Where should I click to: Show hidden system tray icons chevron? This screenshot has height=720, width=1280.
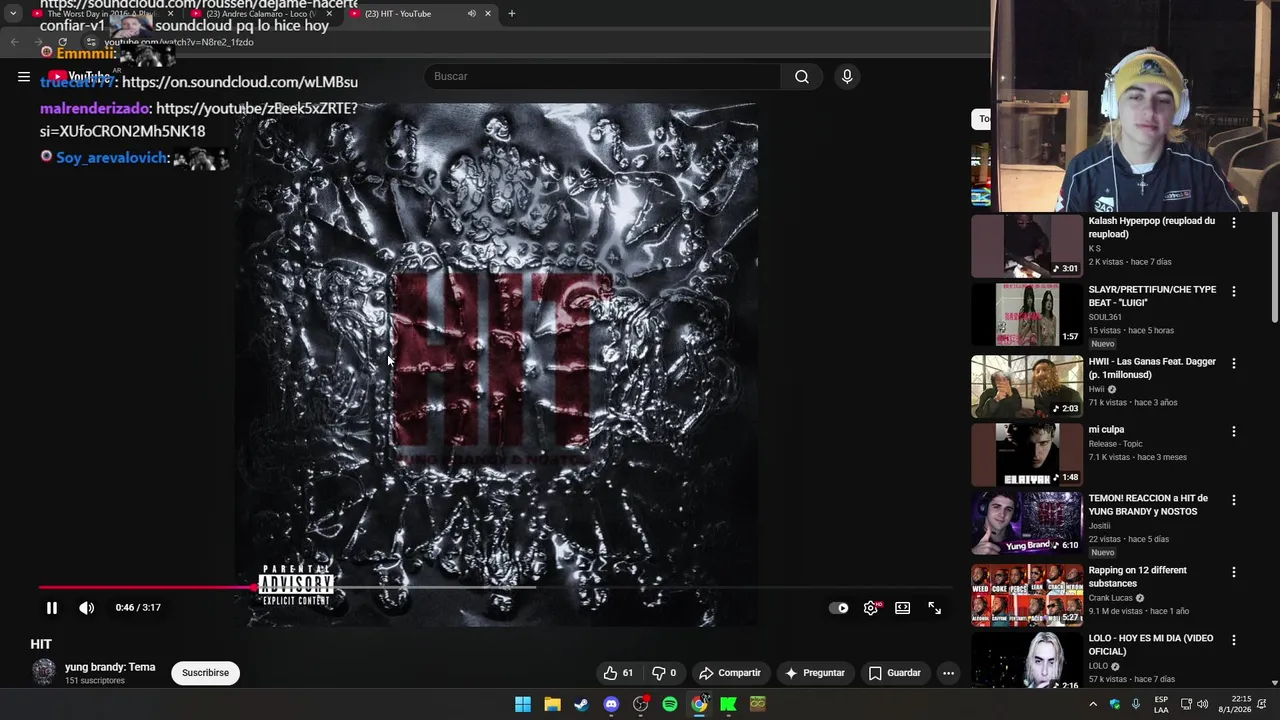[x=1093, y=704]
